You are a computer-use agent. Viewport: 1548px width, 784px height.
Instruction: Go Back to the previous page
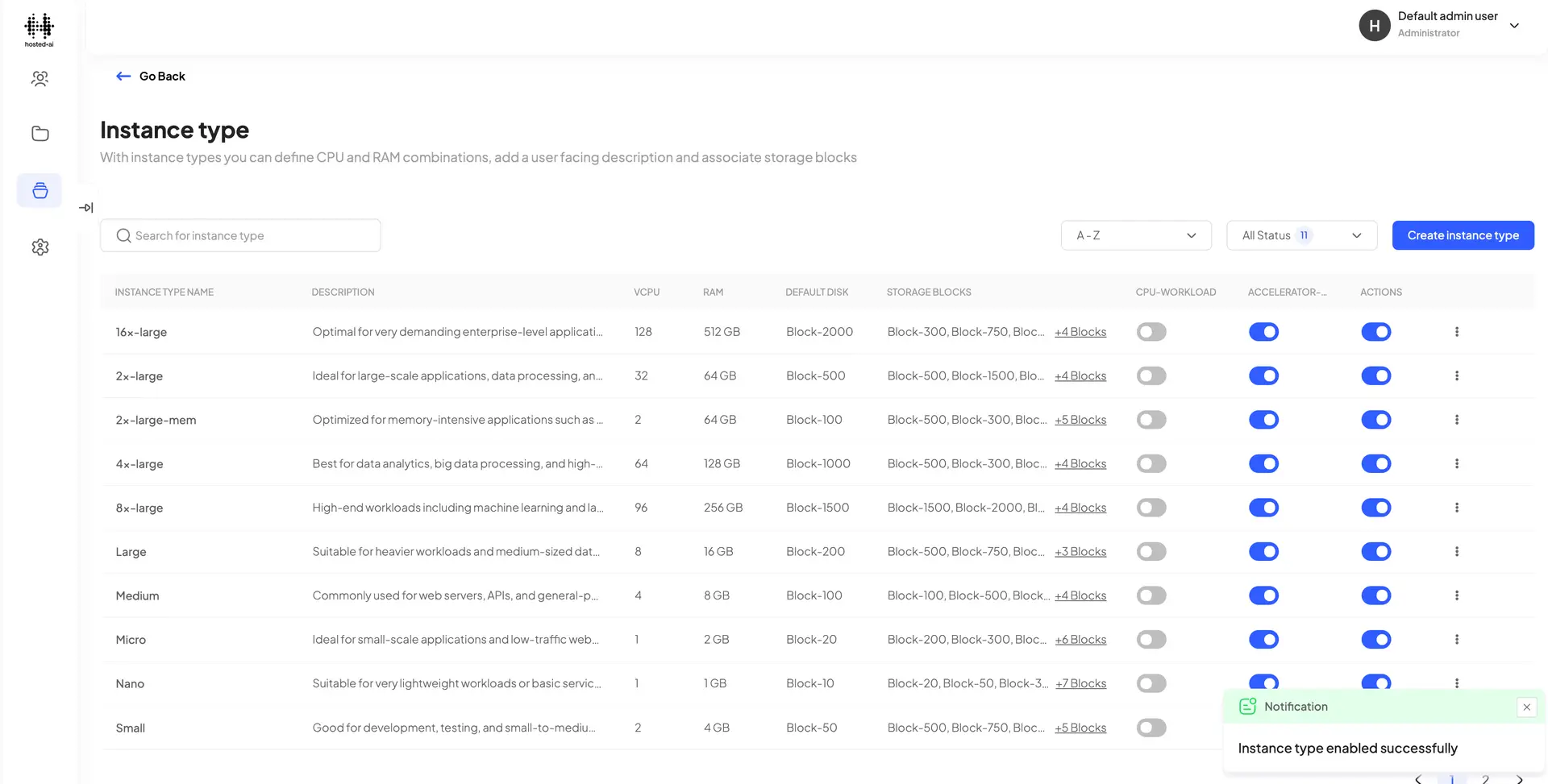pyautogui.click(x=150, y=76)
